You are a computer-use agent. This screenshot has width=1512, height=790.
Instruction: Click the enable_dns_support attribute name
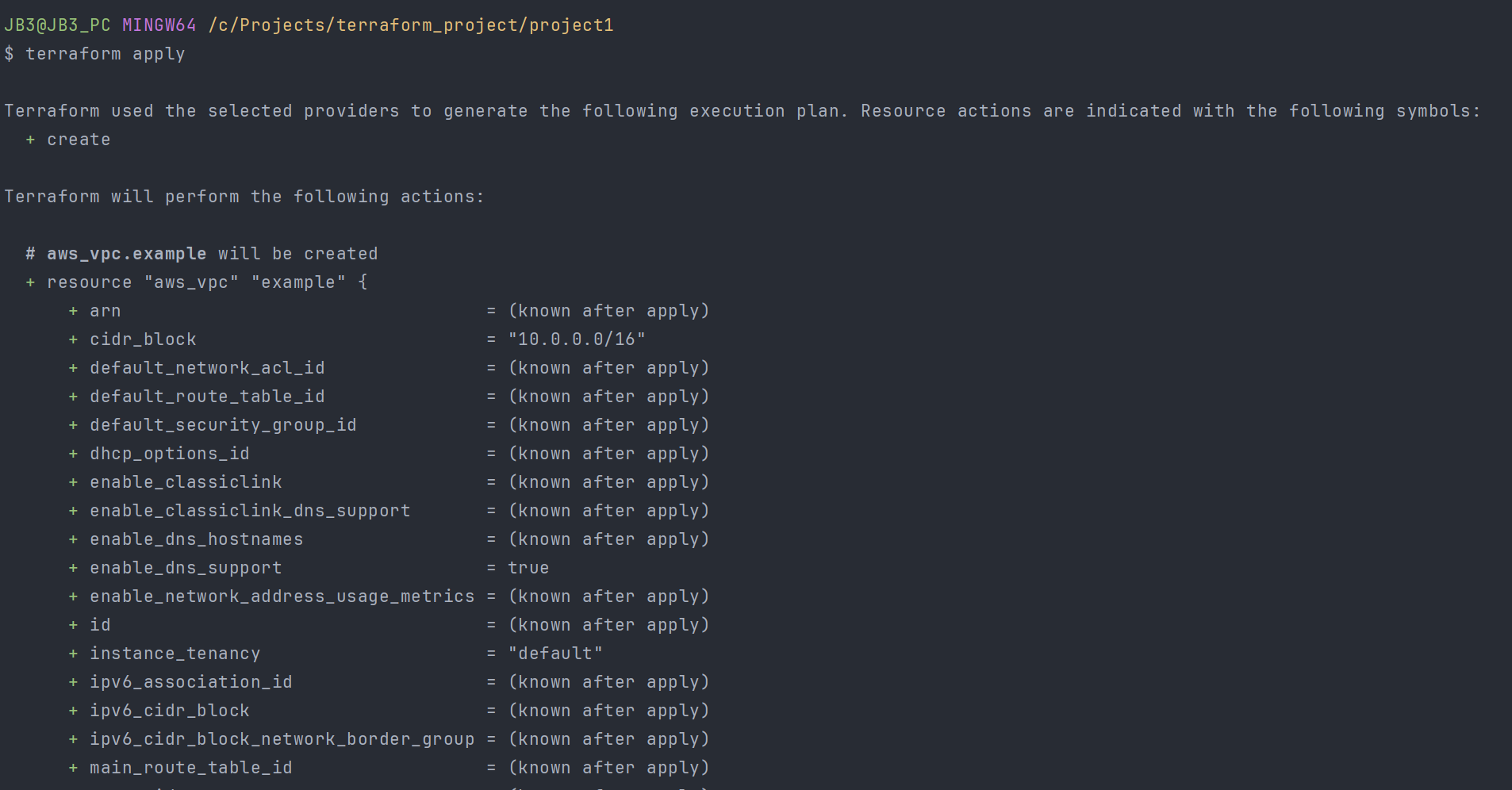point(186,568)
